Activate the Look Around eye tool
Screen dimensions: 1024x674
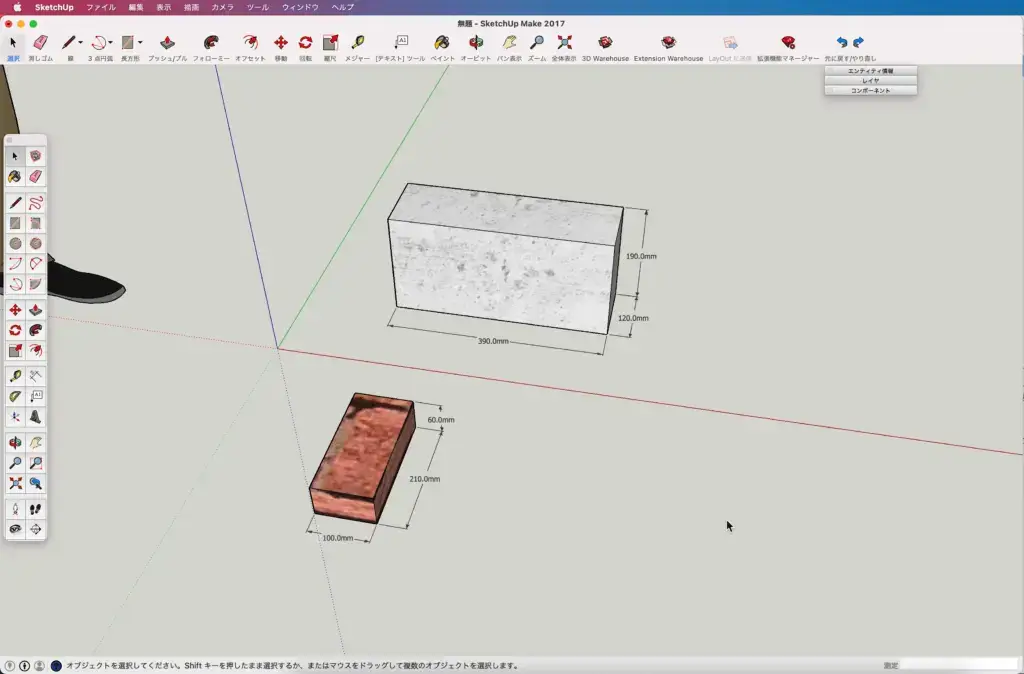click(x=15, y=529)
